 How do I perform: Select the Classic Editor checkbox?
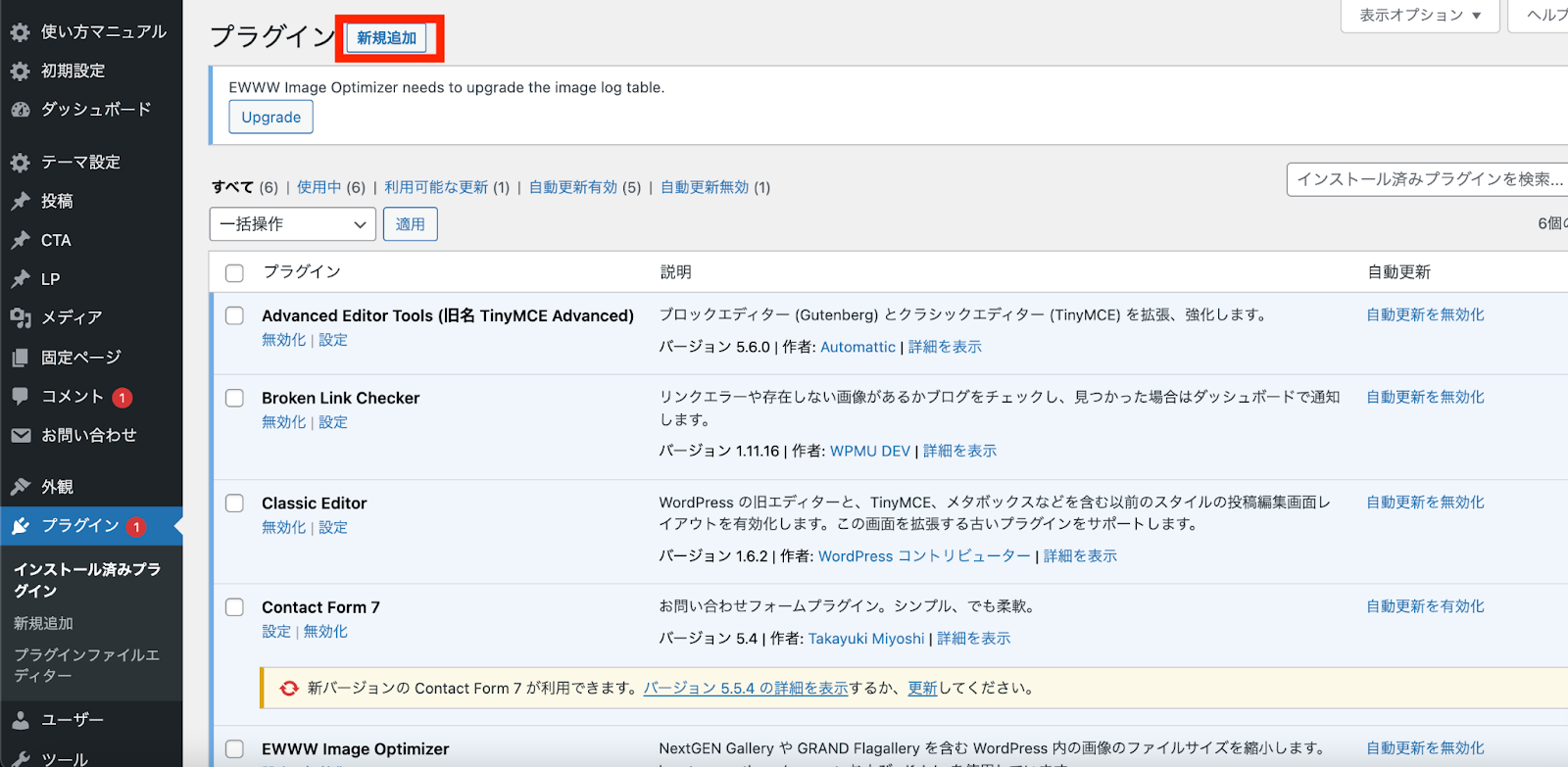pyautogui.click(x=234, y=503)
